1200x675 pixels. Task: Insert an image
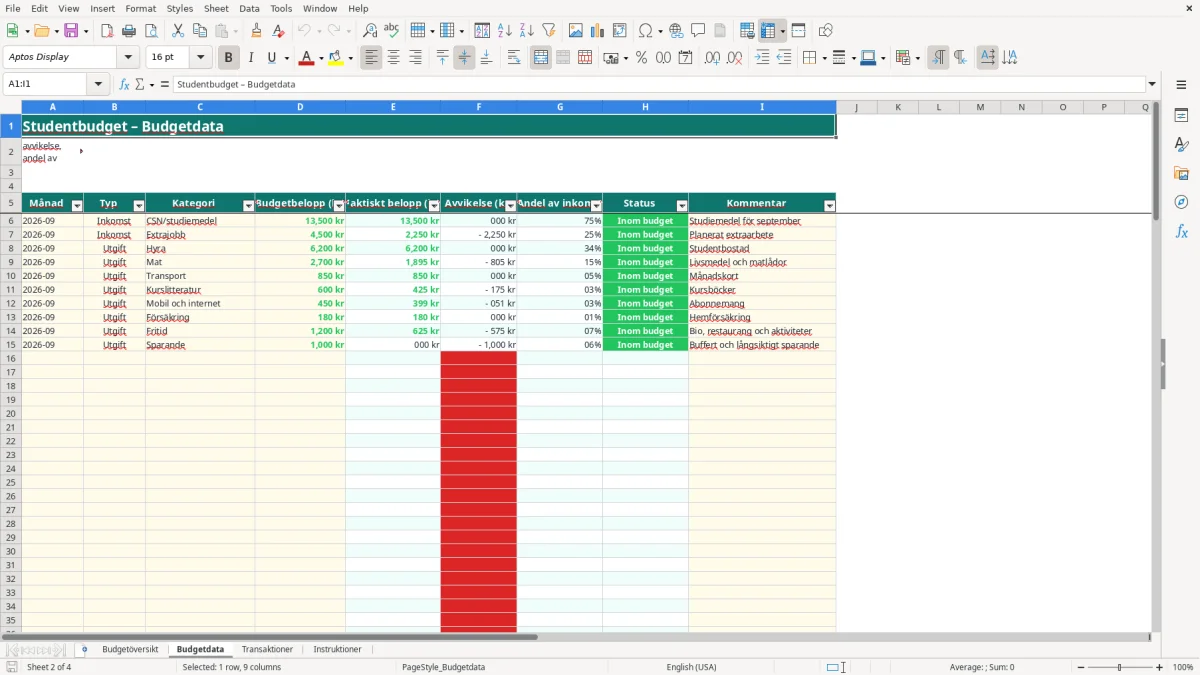(x=576, y=31)
